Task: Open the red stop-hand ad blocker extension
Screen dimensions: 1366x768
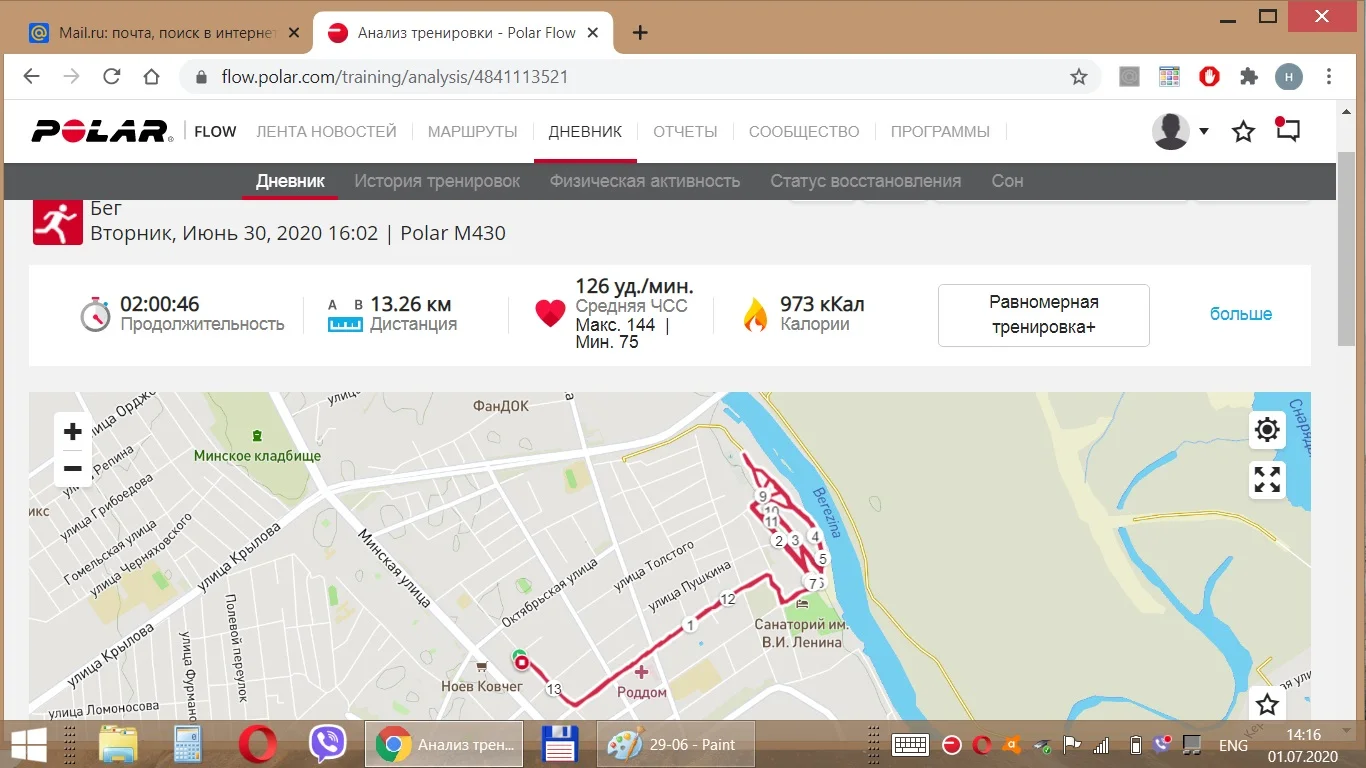Action: (x=1209, y=76)
